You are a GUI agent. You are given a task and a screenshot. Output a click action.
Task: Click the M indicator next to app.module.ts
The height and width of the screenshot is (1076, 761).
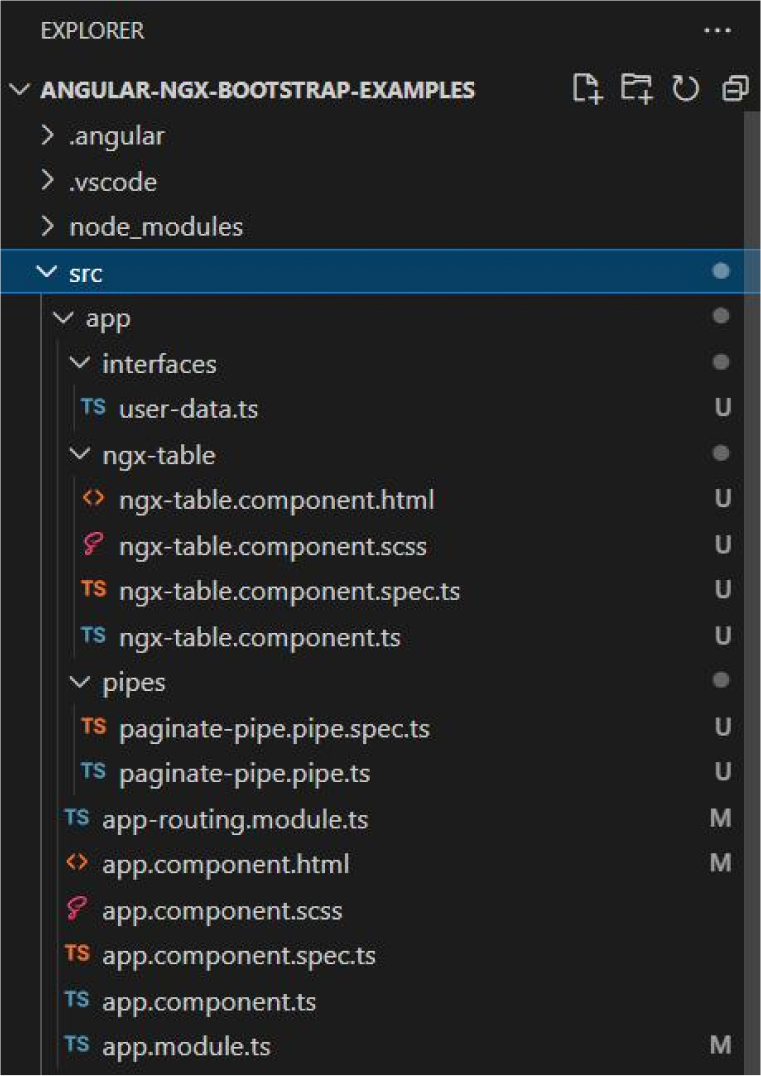click(721, 1046)
